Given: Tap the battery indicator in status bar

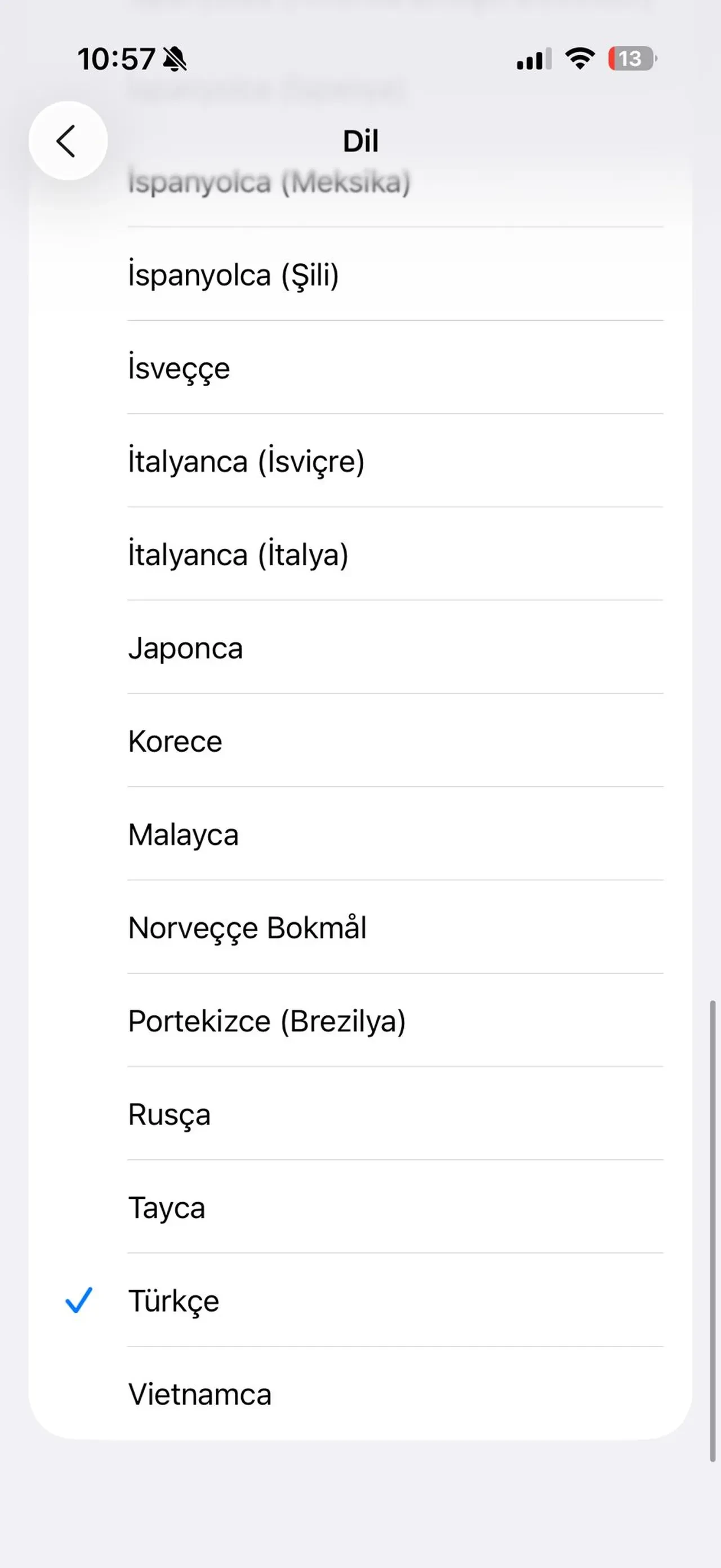Looking at the screenshot, I should click(x=631, y=59).
